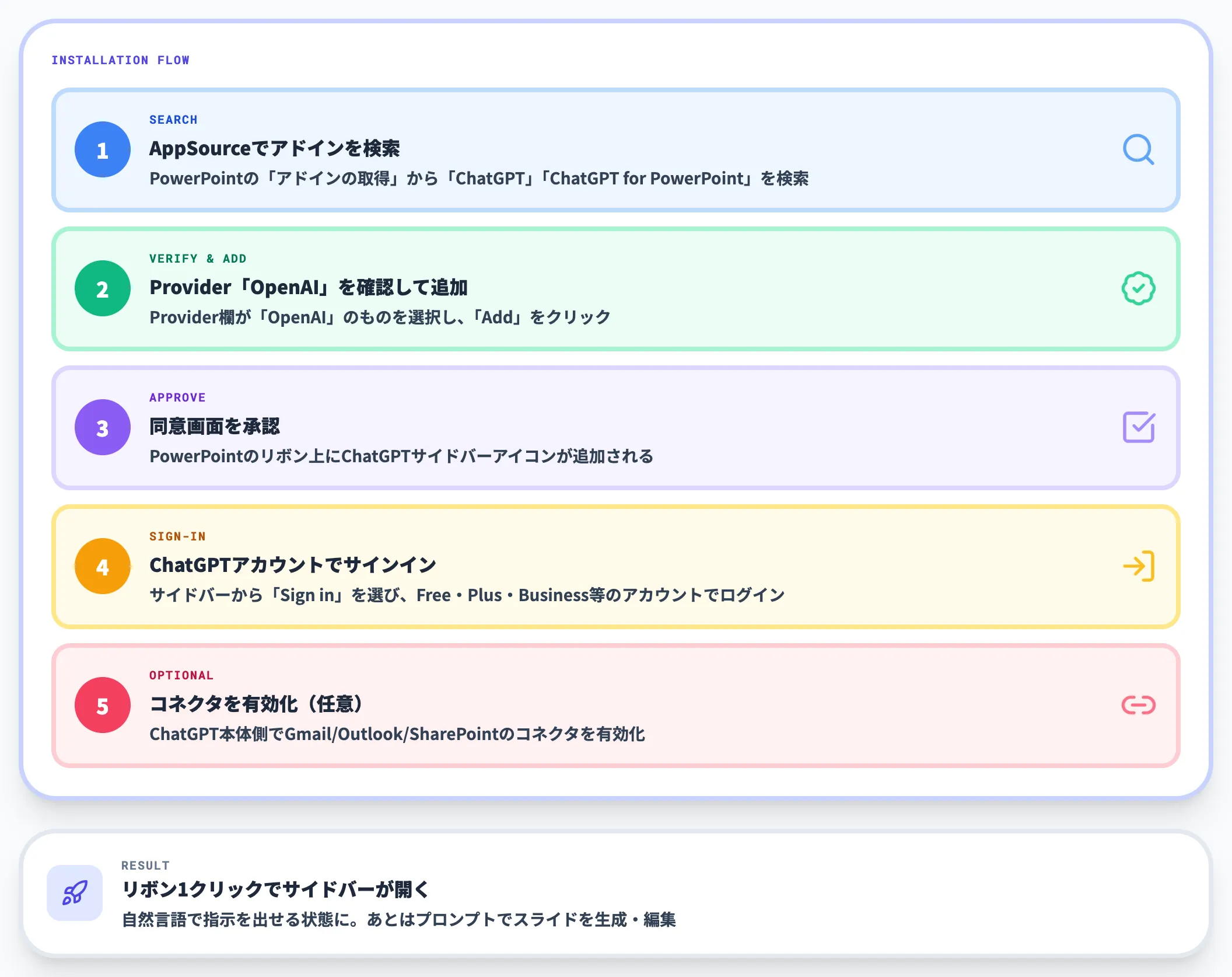This screenshot has width=1232, height=977.
Task: Click the pink link connector icon
Action: [1138, 705]
